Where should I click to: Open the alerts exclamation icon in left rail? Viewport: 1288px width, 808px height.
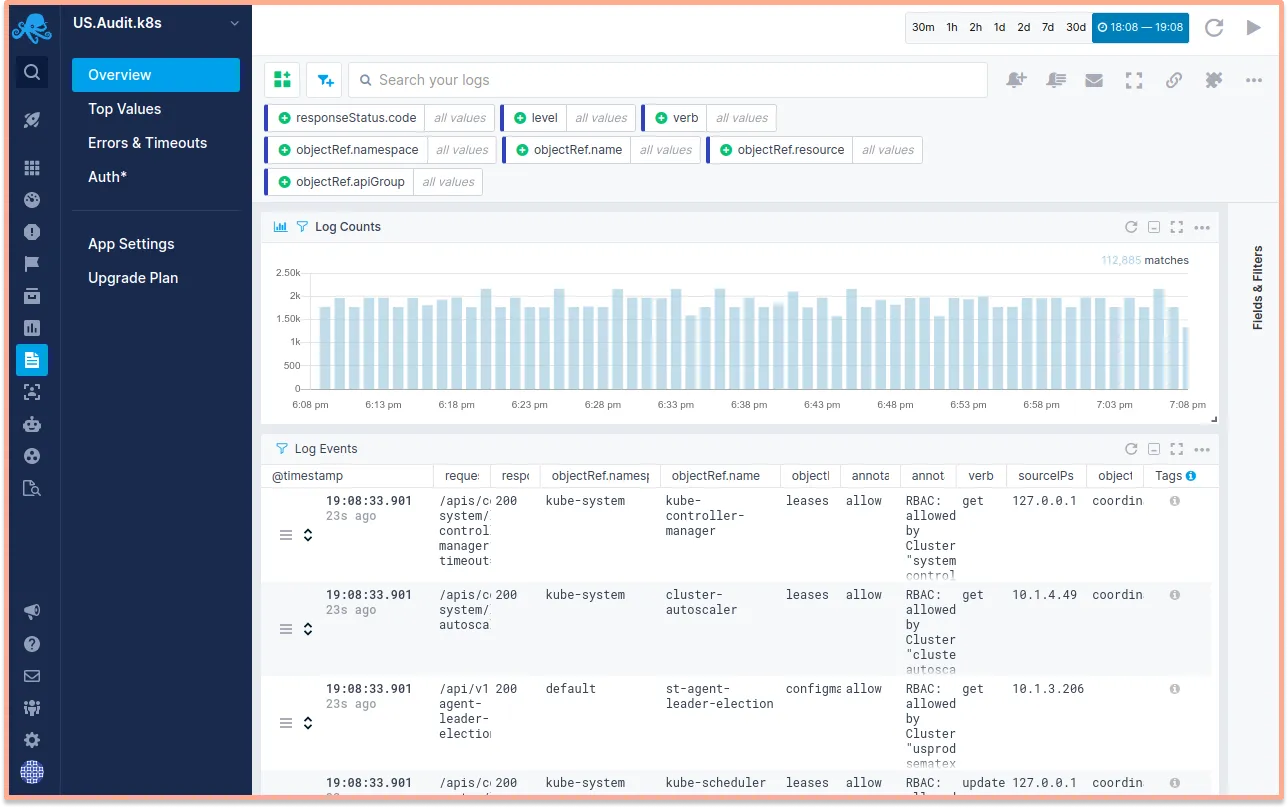point(32,232)
